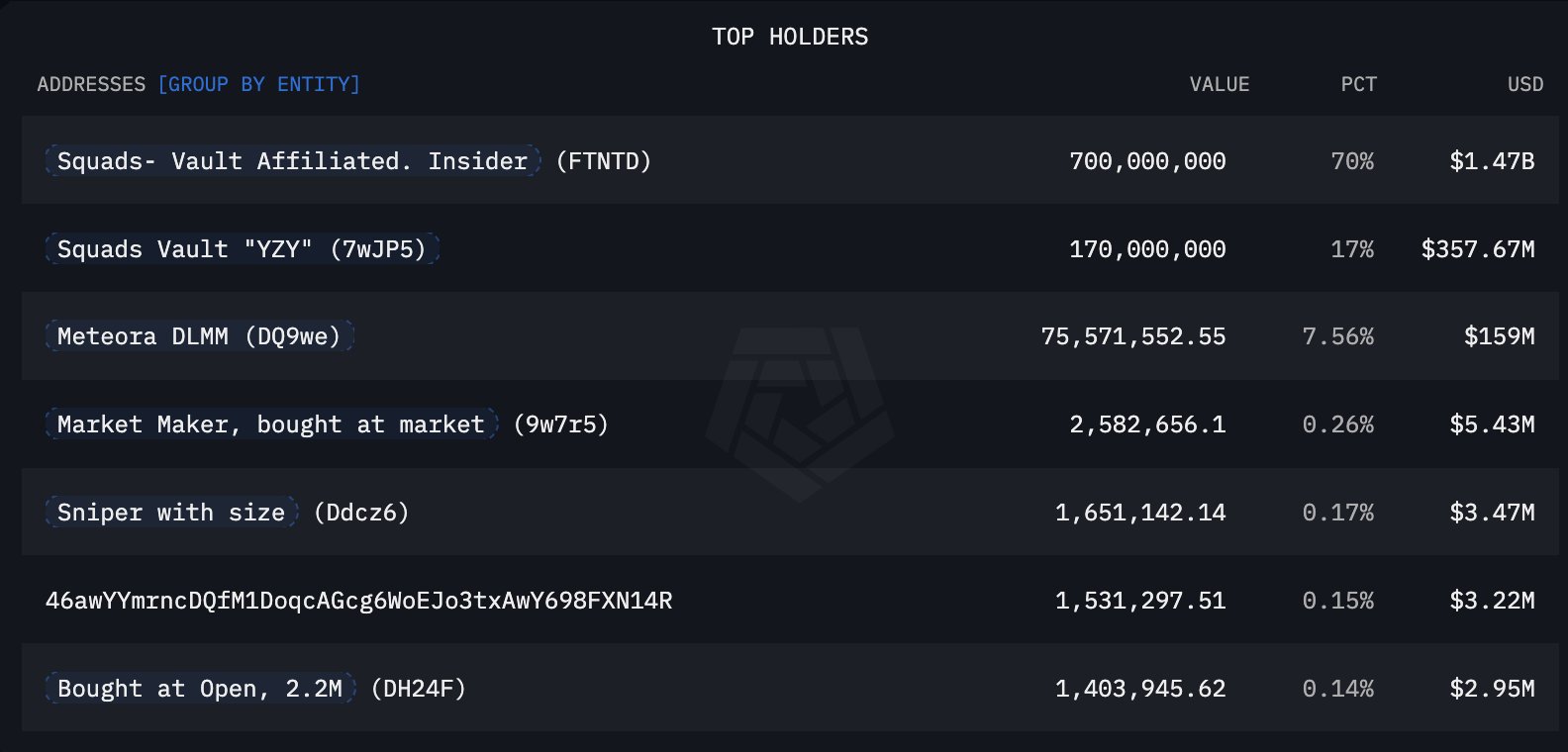This screenshot has width=1568, height=752.
Task: Click the (9w7r5) short address
Action: pyautogui.click(x=560, y=425)
